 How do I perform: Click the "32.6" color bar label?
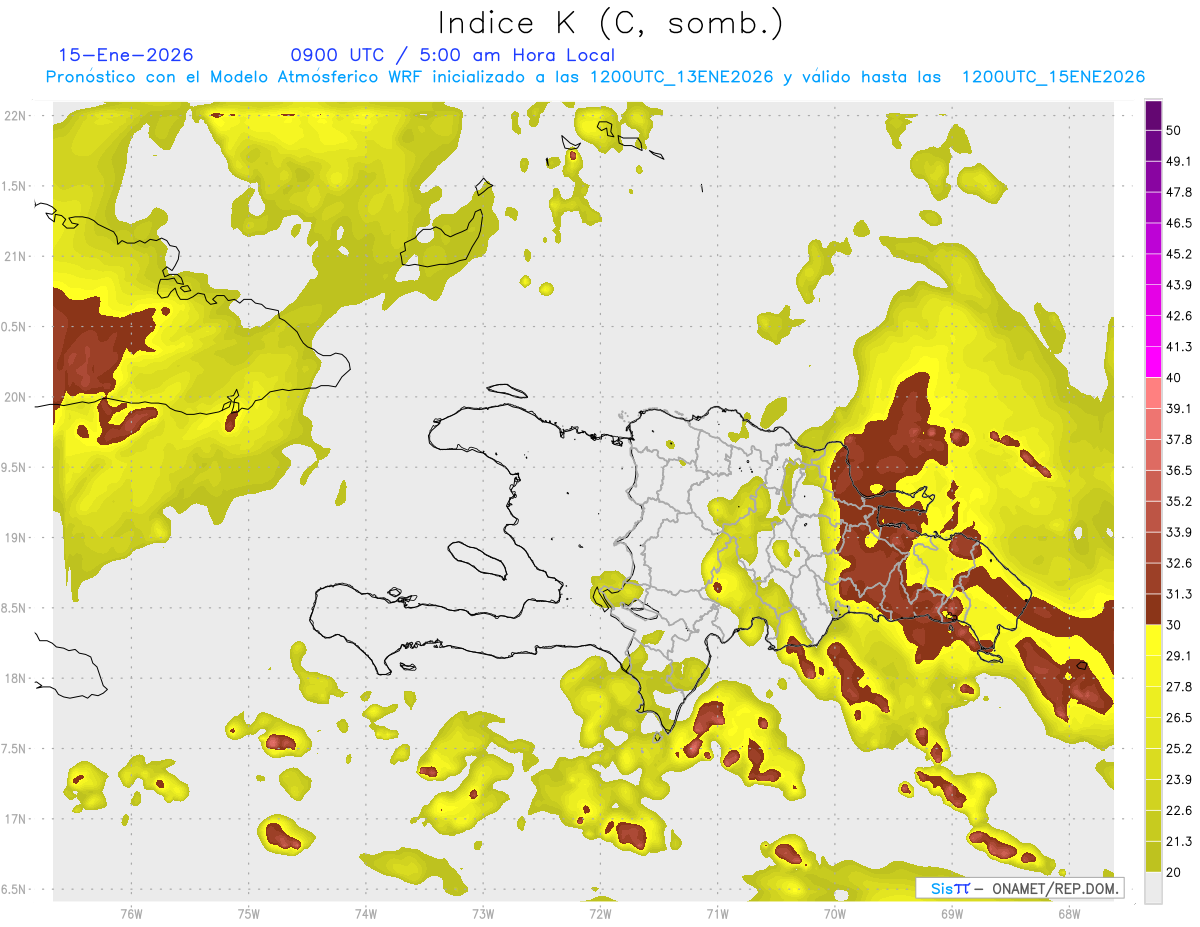[1179, 564]
